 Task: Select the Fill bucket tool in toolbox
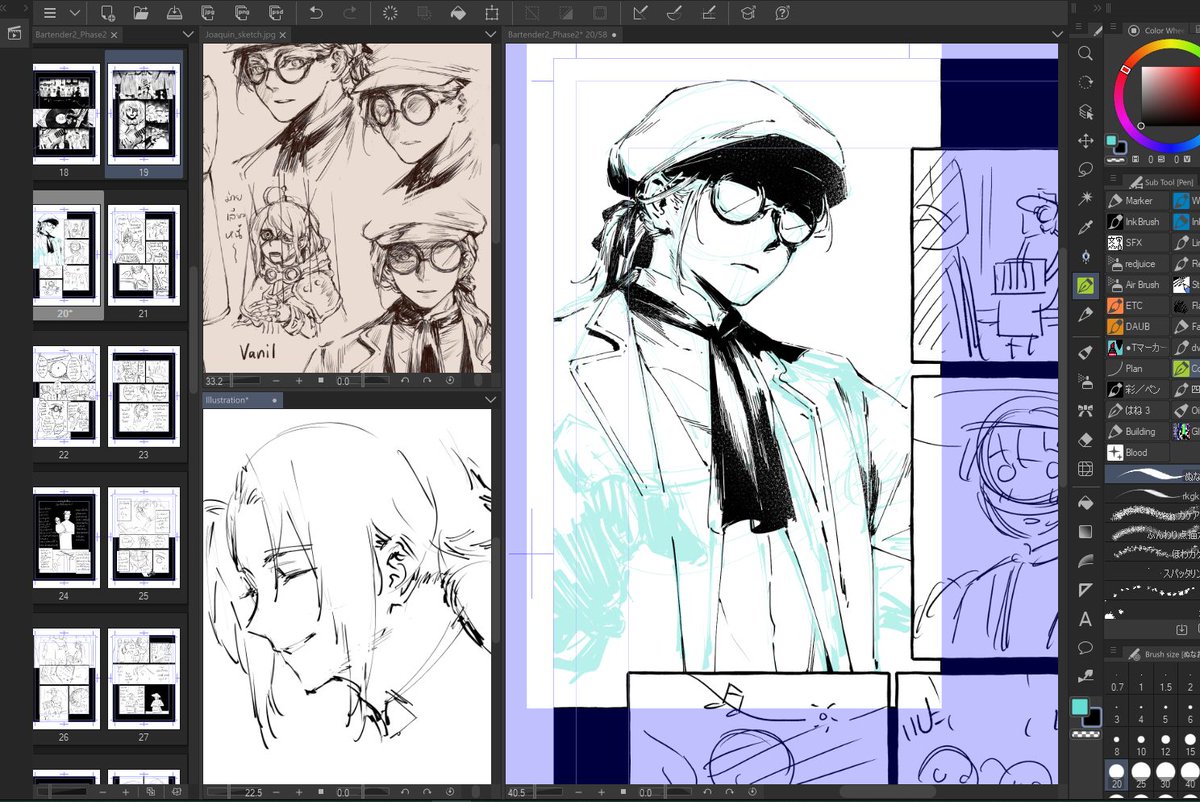click(1085, 503)
